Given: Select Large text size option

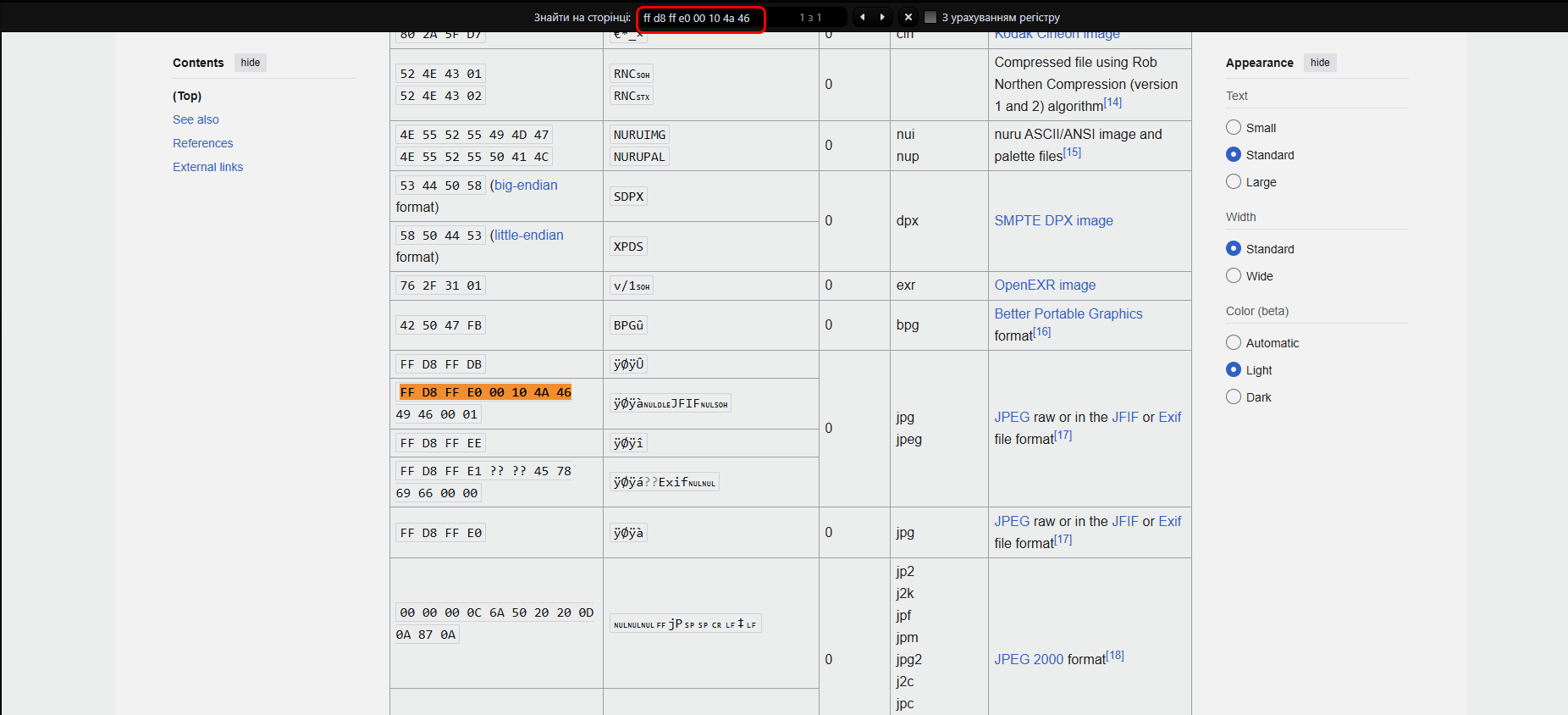Looking at the screenshot, I should [1234, 182].
